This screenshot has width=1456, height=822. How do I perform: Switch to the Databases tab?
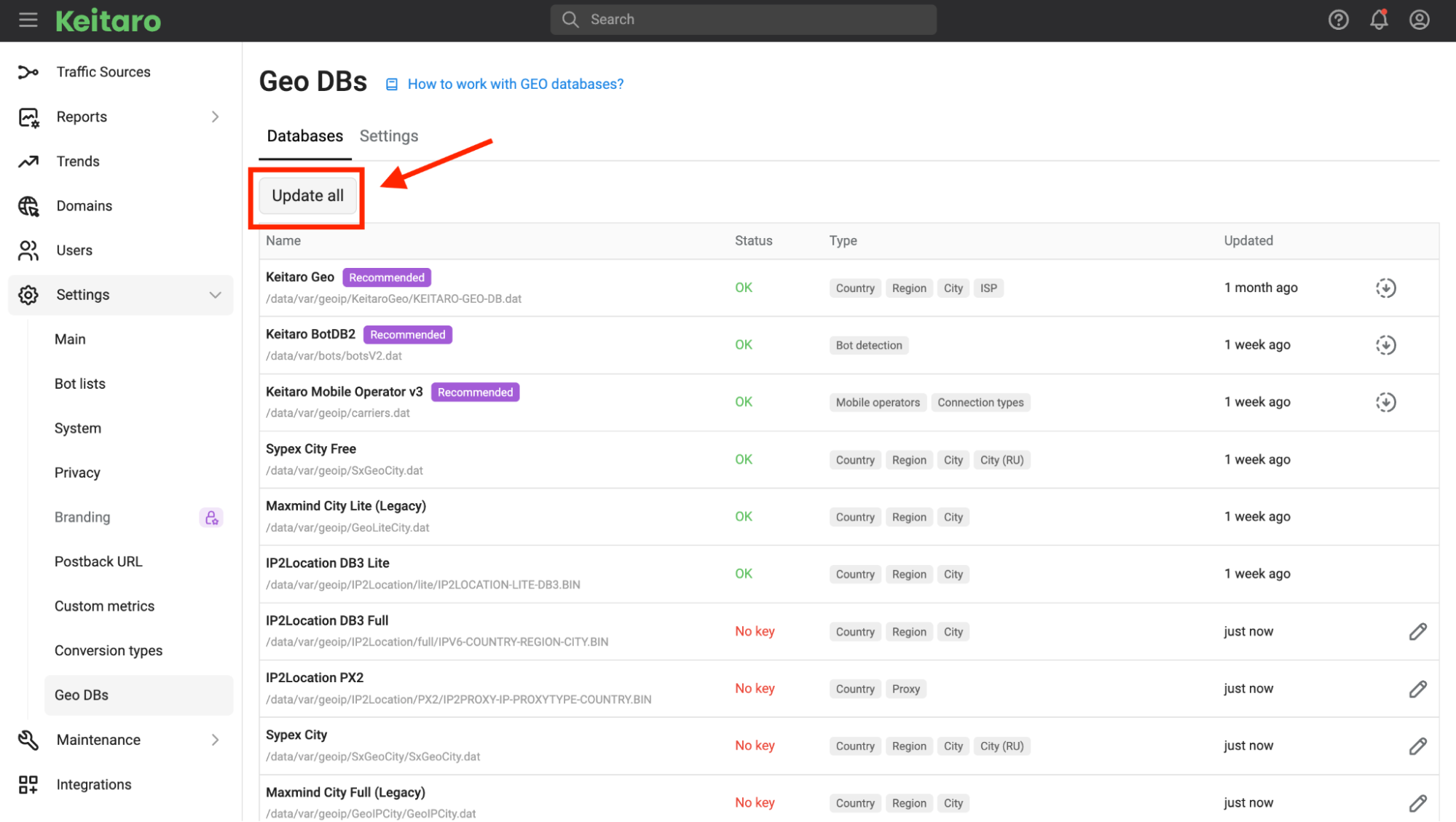pos(304,136)
